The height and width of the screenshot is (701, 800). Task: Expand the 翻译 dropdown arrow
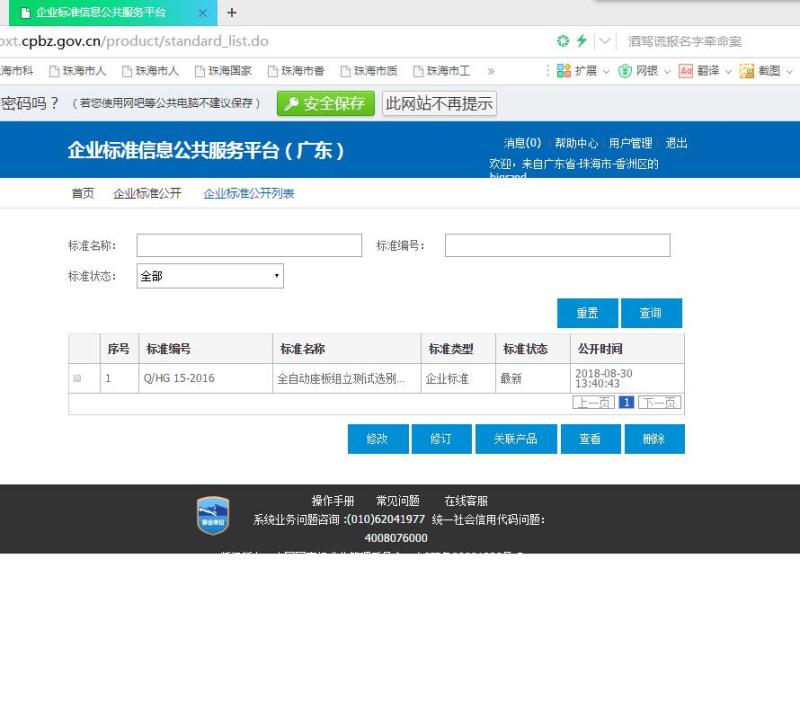tap(728, 71)
